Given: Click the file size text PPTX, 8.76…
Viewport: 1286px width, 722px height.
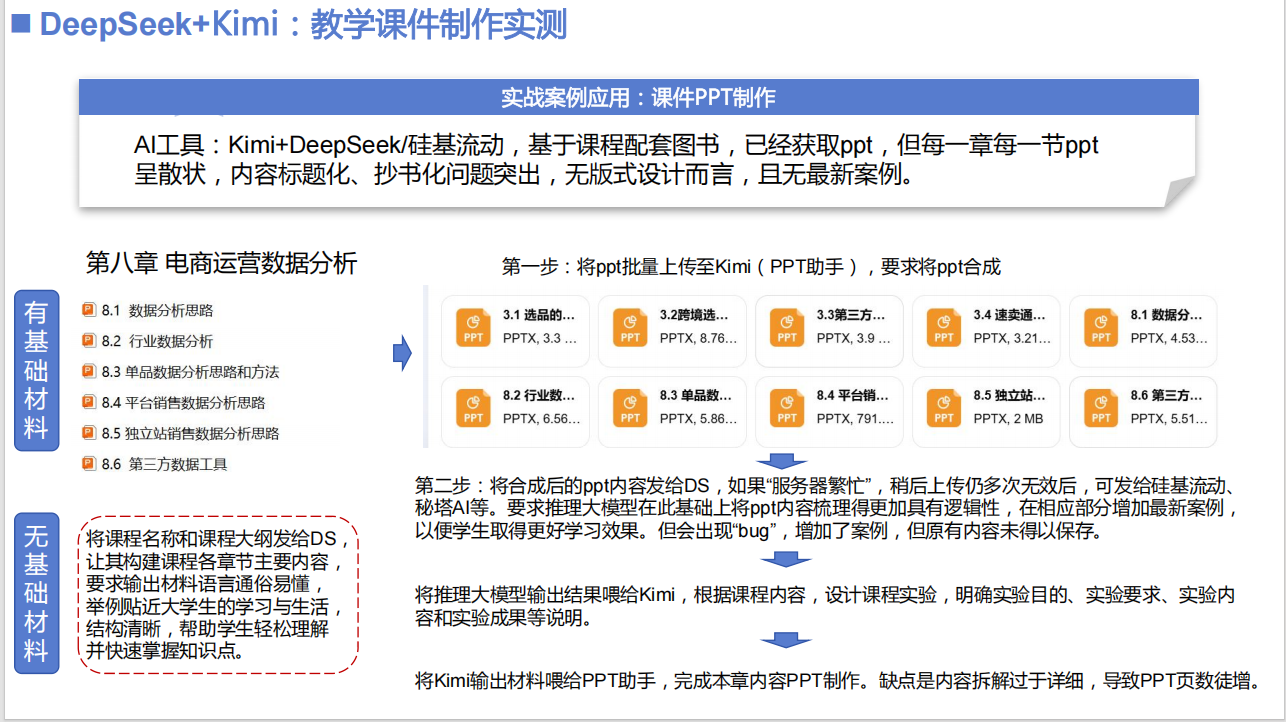Looking at the screenshot, I should click(x=697, y=338).
